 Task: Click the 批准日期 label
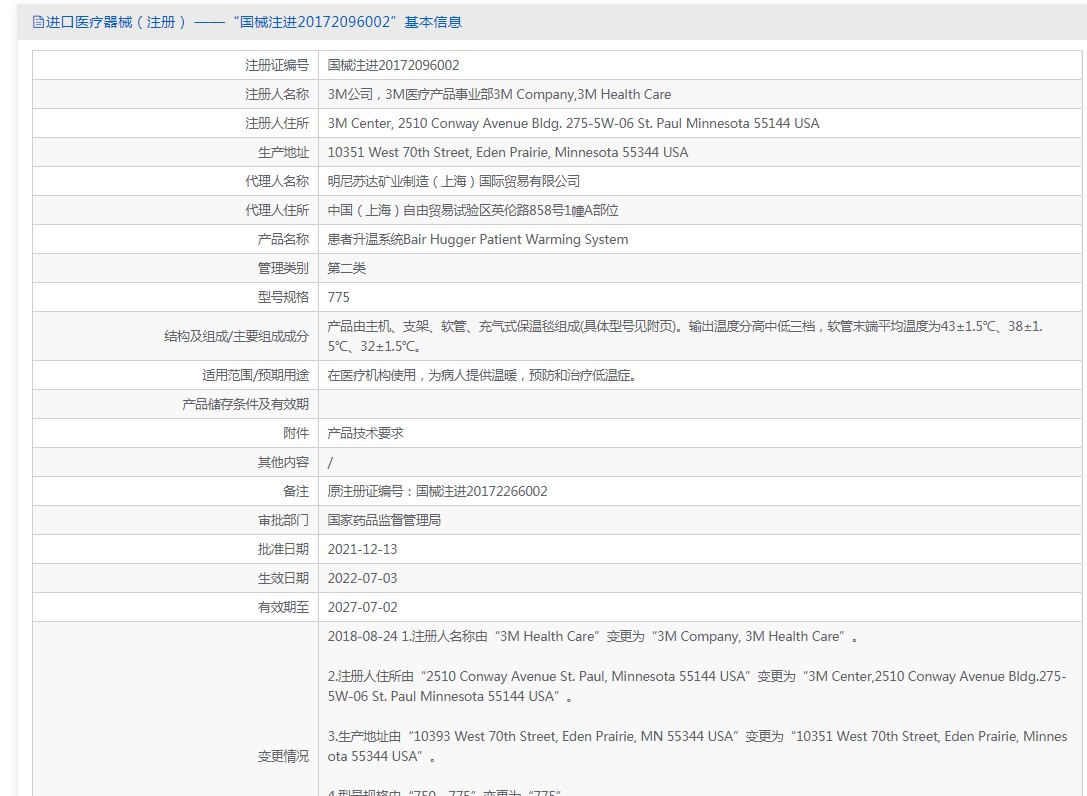tap(283, 549)
